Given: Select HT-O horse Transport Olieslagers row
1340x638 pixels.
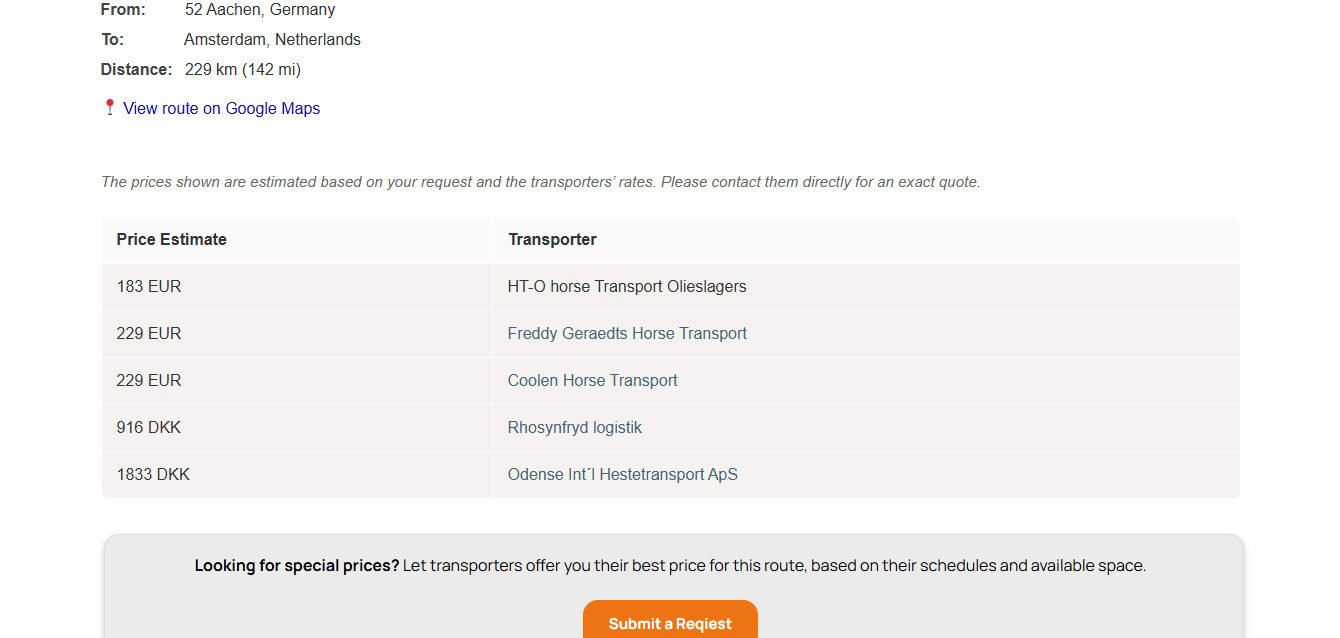Looking at the screenshot, I should coord(627,286).
